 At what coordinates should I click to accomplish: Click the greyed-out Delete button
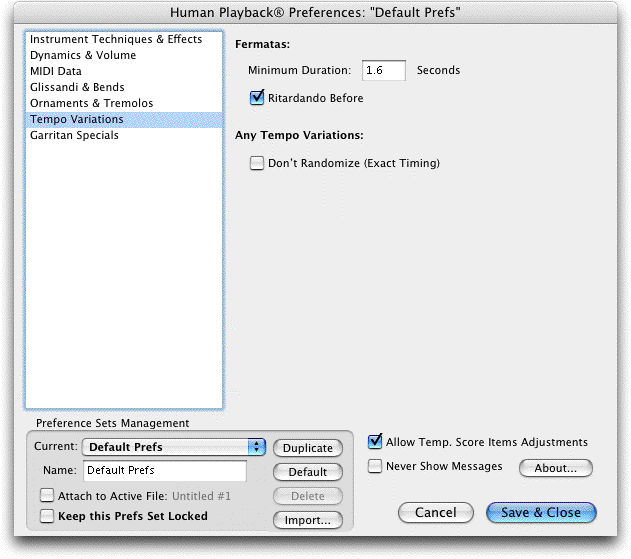point(308,496)
